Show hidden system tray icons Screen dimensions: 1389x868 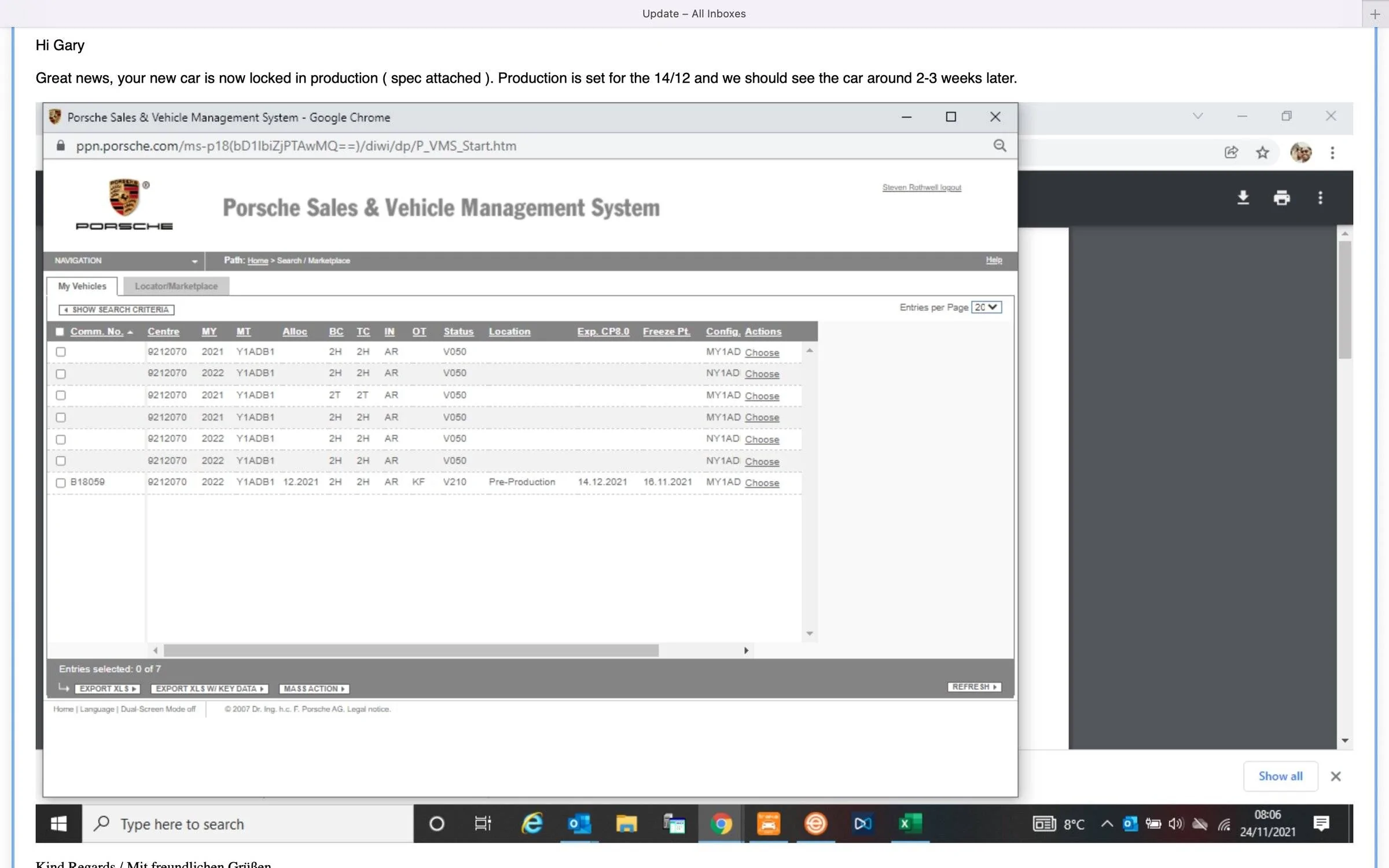1107,823
